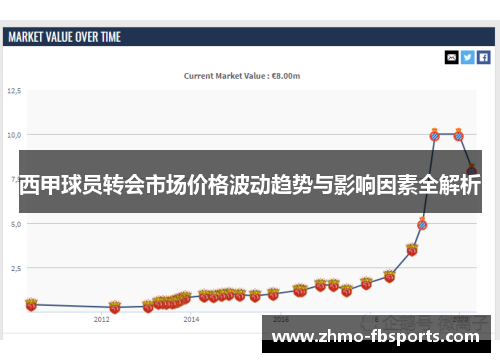Click the crest marker just below 5,0
This screenshot has height=362, width=500.
point(412,249)
